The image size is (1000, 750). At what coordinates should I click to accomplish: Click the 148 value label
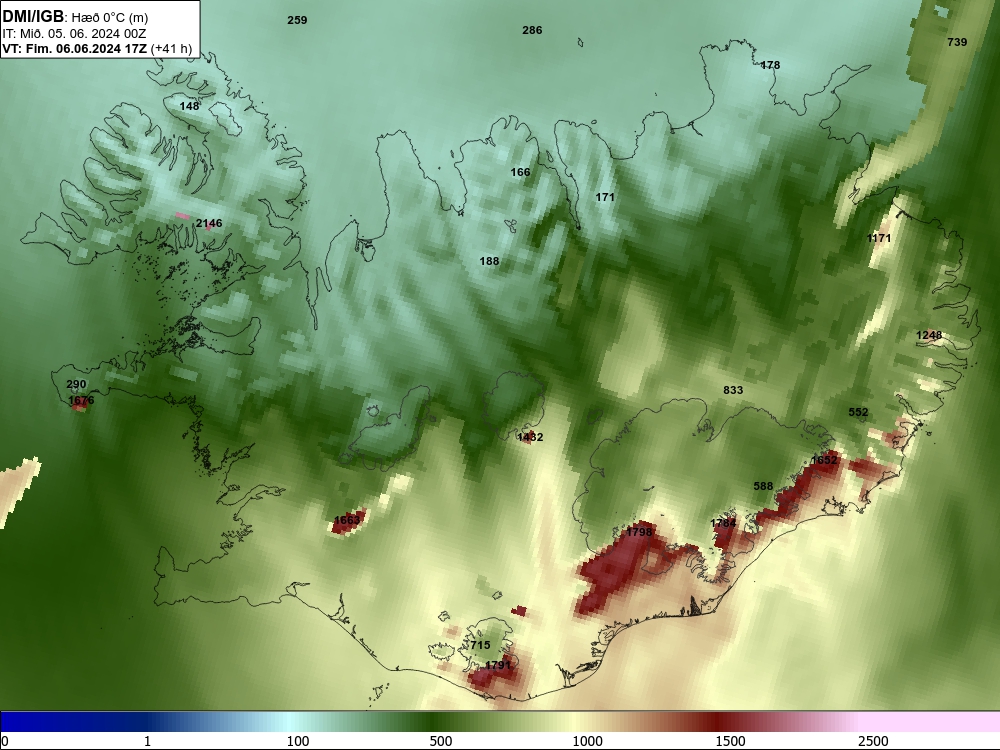point(189,106)
